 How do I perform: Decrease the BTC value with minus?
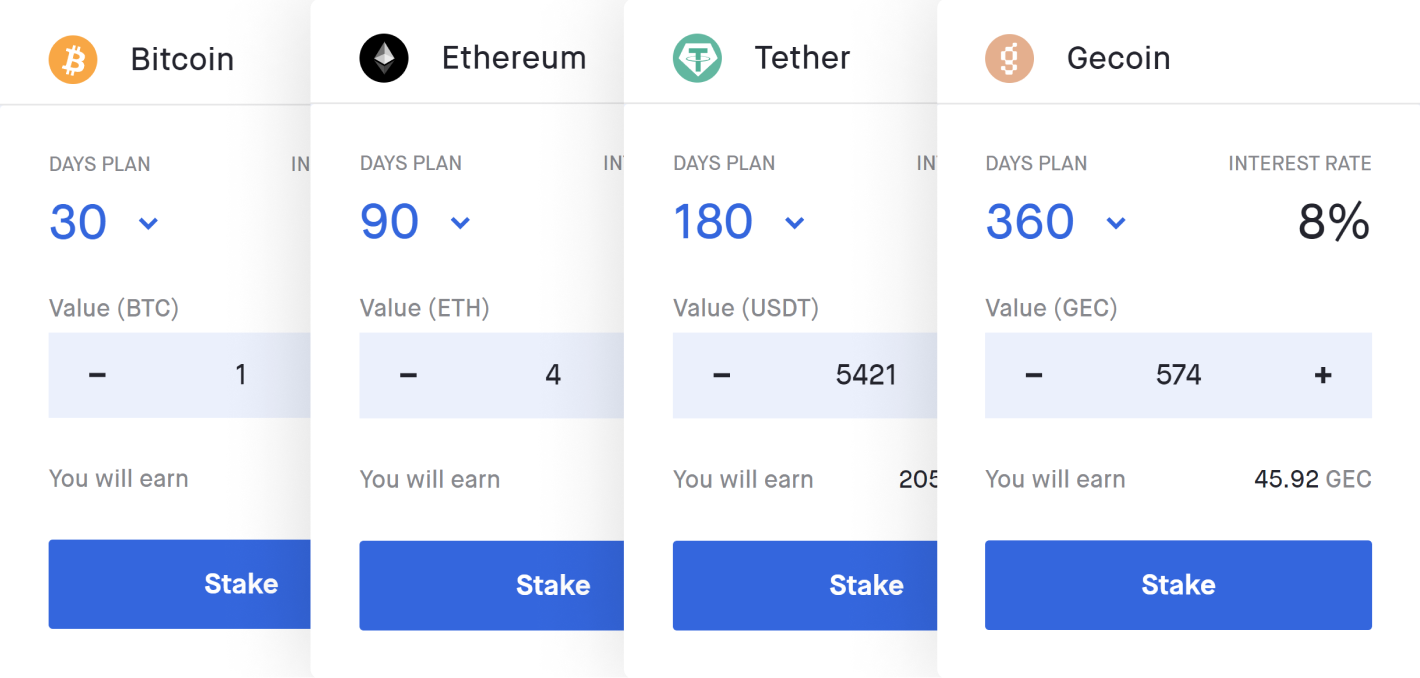coord(97,375)
